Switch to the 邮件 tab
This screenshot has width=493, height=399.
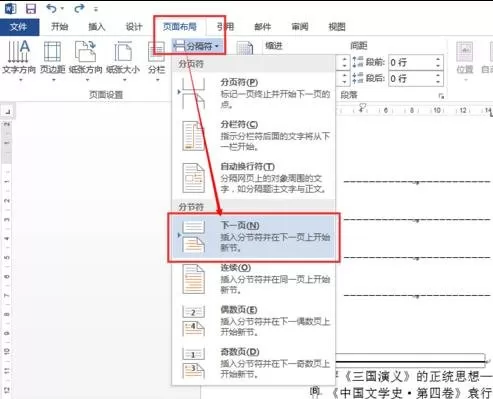(x=263, y=27)
